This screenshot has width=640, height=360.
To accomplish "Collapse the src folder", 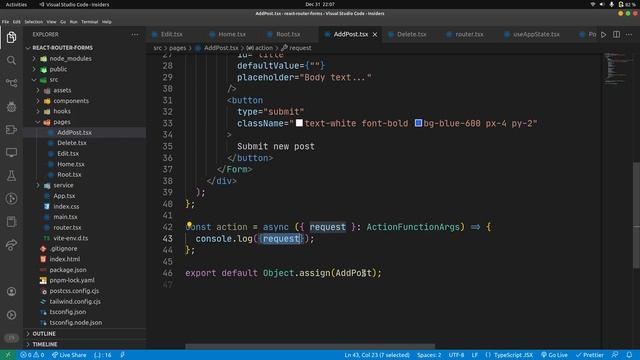I will click(34, 80).
